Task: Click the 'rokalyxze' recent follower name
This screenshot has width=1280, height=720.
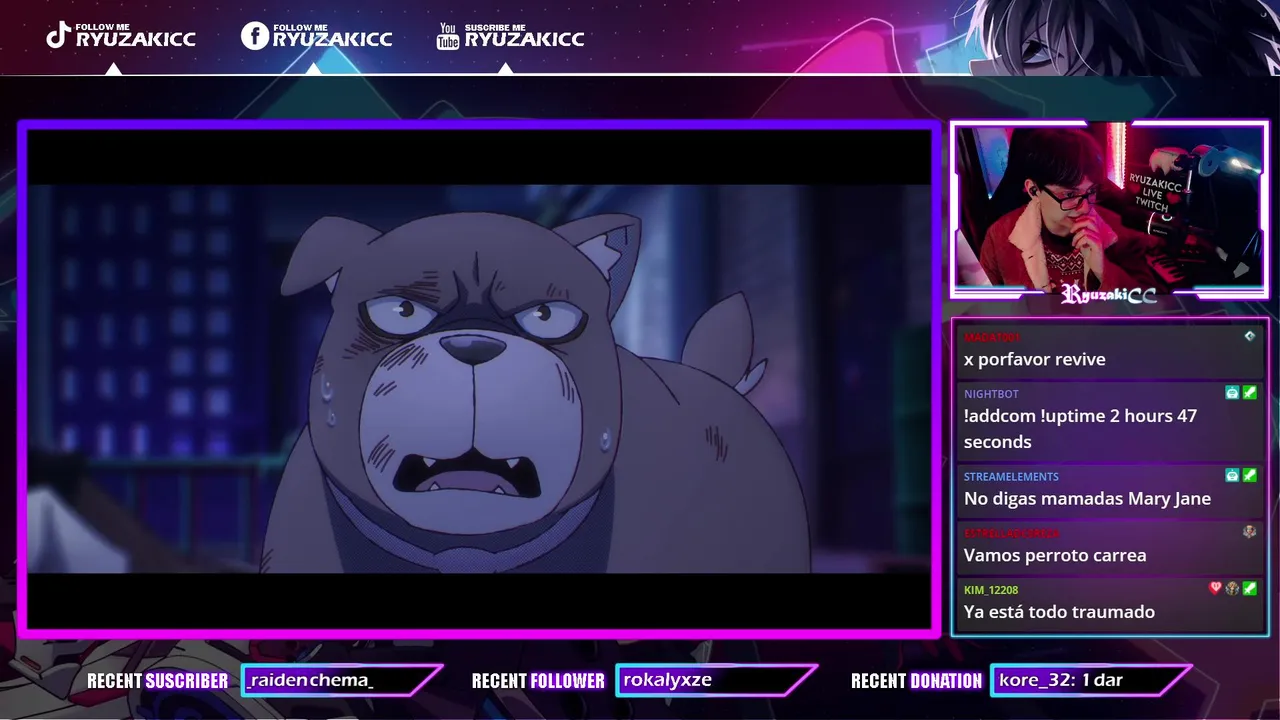Action: coord(667,680)
